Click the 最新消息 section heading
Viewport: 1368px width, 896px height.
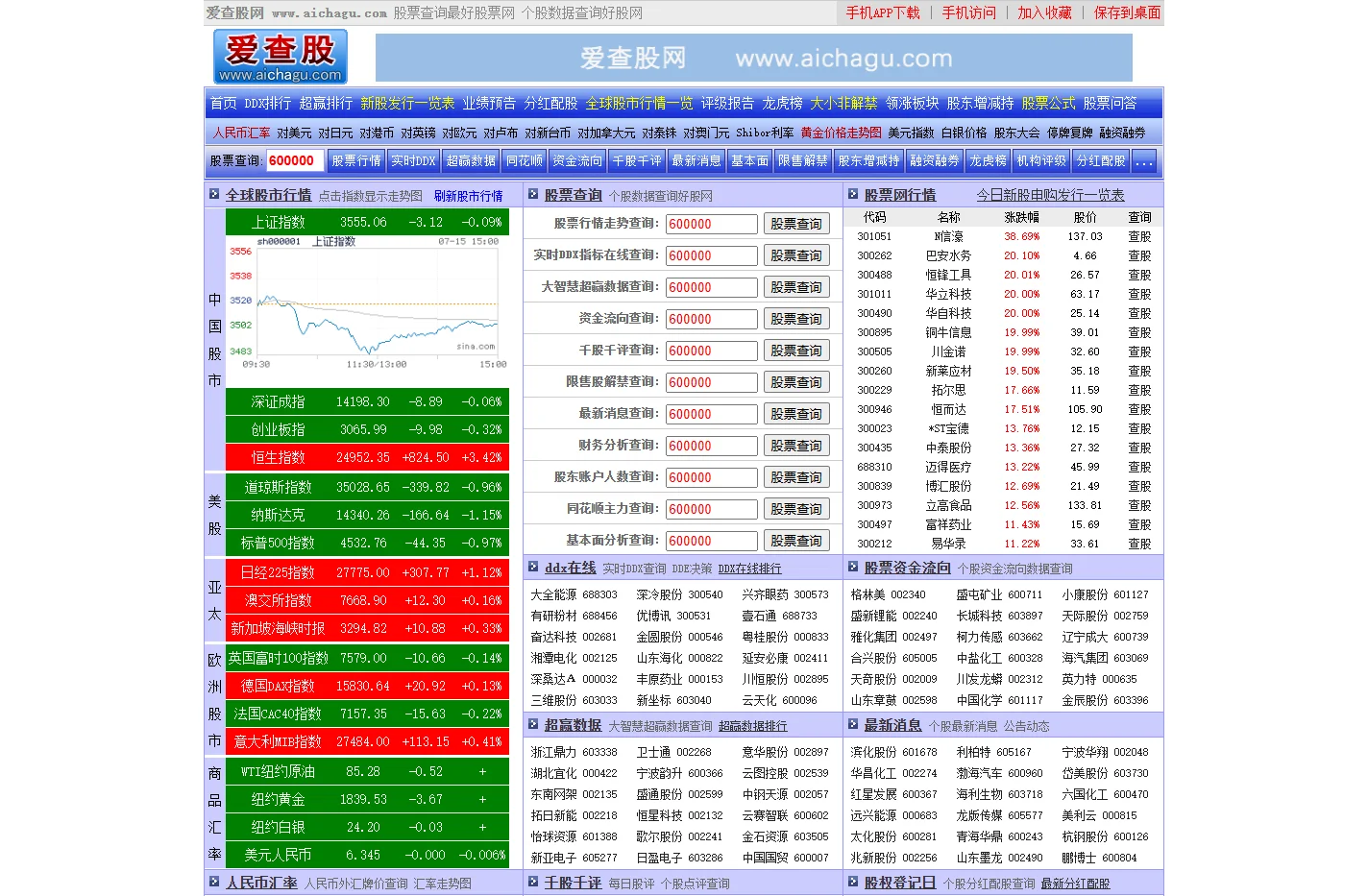892,725
